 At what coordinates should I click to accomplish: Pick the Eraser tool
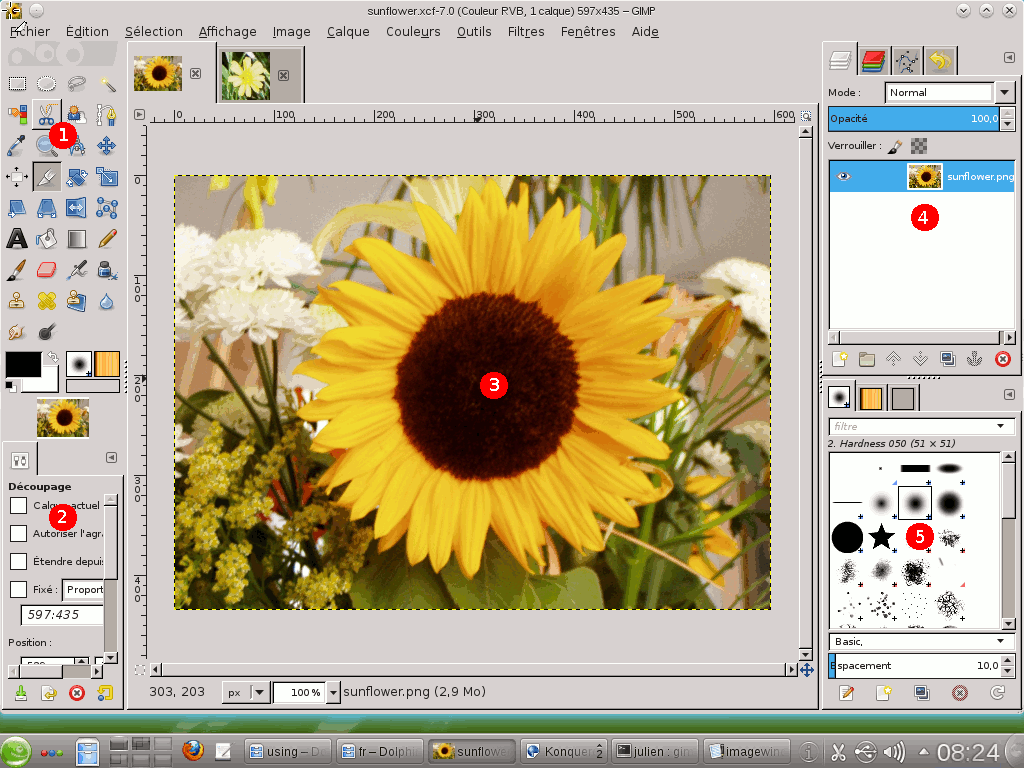click(x=47, y=270)
